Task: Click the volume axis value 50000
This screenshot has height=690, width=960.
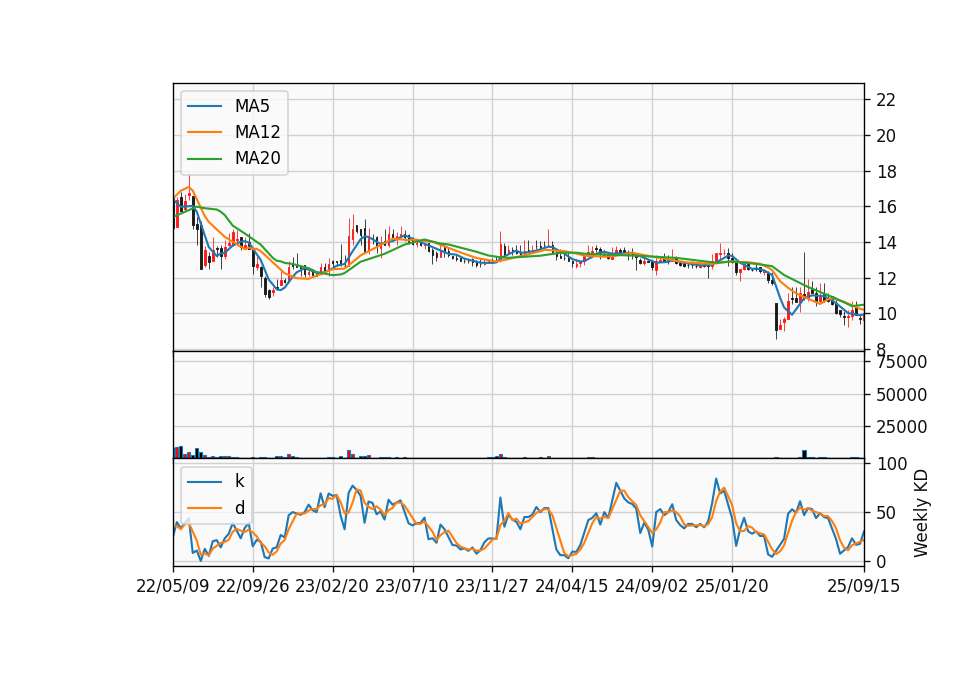Action: click(901, 395)
